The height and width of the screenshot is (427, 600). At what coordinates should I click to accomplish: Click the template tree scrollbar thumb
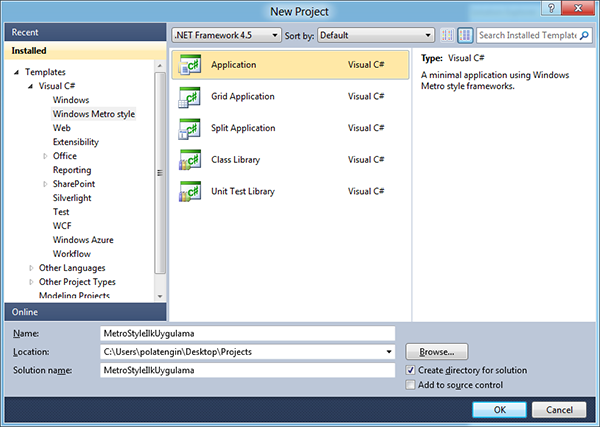point(160,173)
